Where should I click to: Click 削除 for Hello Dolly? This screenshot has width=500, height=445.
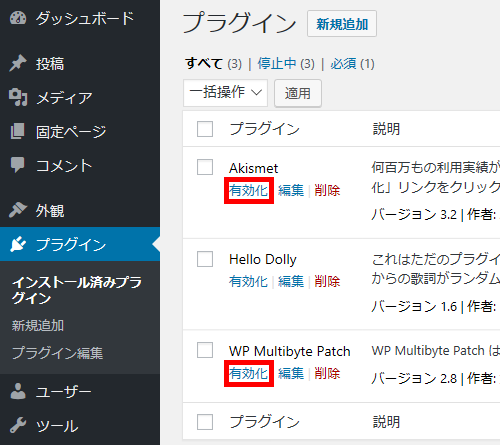coord(327,281)
